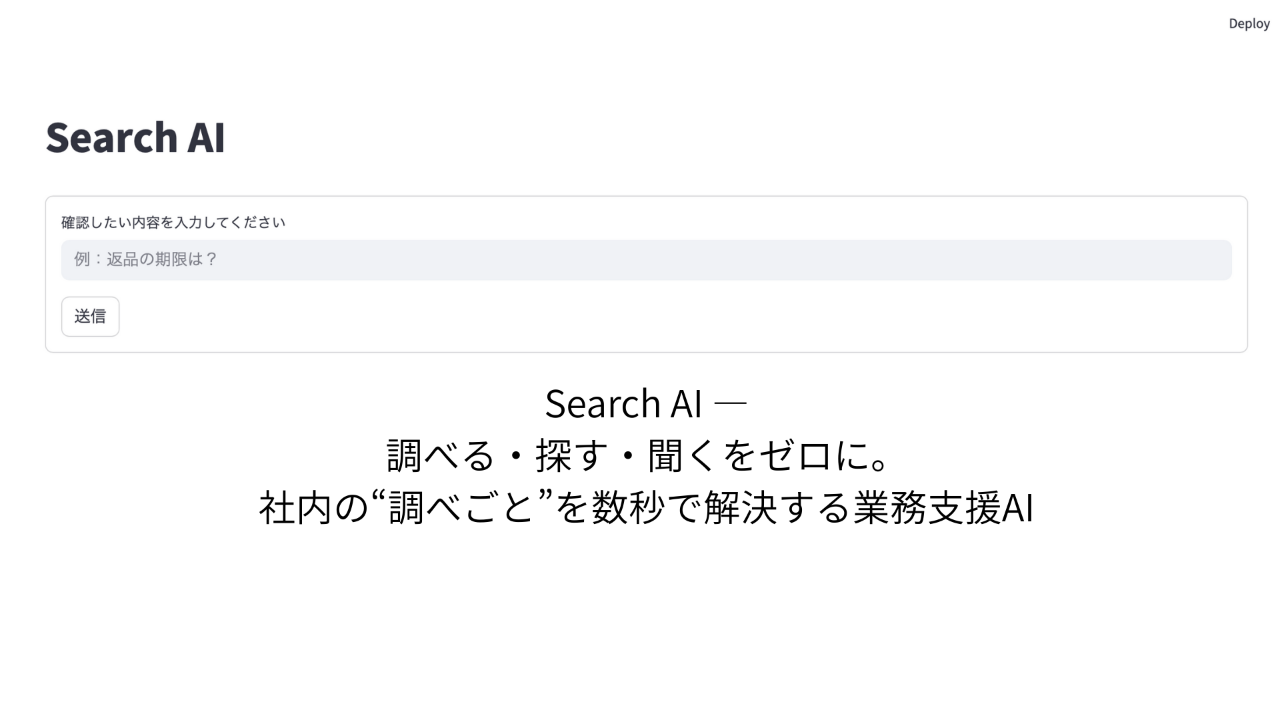This screenshot has width=1280, height=720.
Task: Click the 業務支援AI text
Action: tap(944, 508)
